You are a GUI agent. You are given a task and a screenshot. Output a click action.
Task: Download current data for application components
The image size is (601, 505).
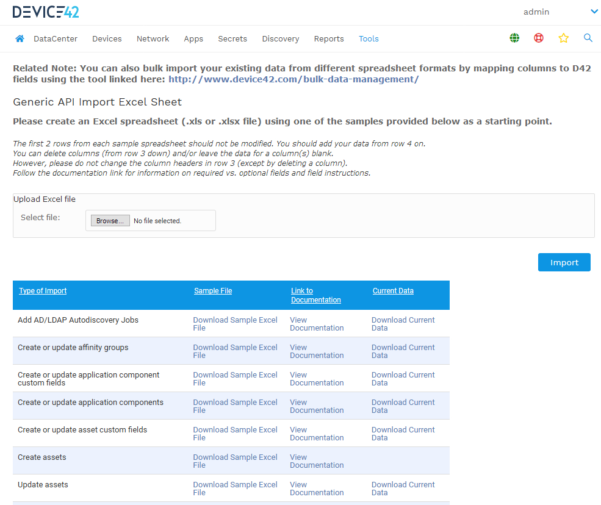point(403,406)
